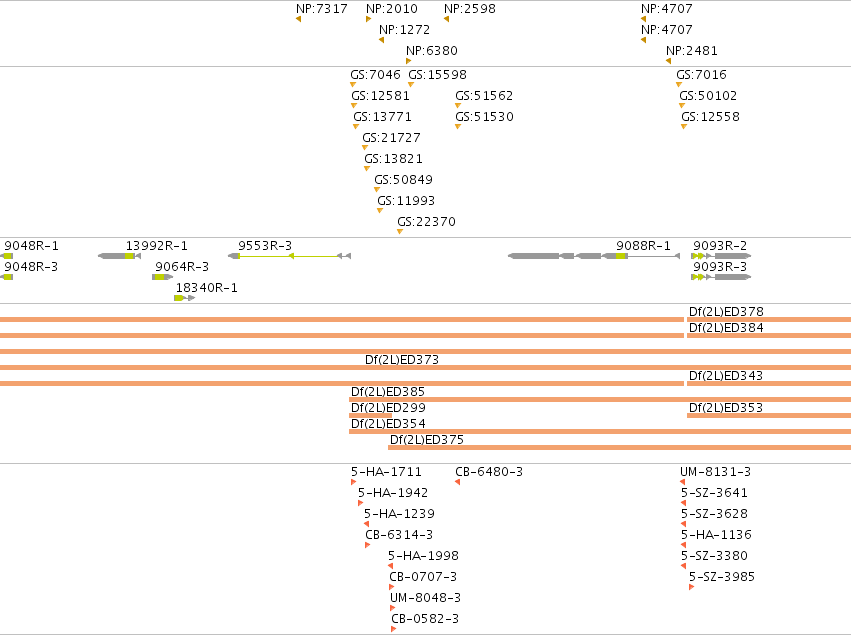Open the 9048R-3 gene model glyph
This screenshot has height=635, width=851.
point(7,277)
